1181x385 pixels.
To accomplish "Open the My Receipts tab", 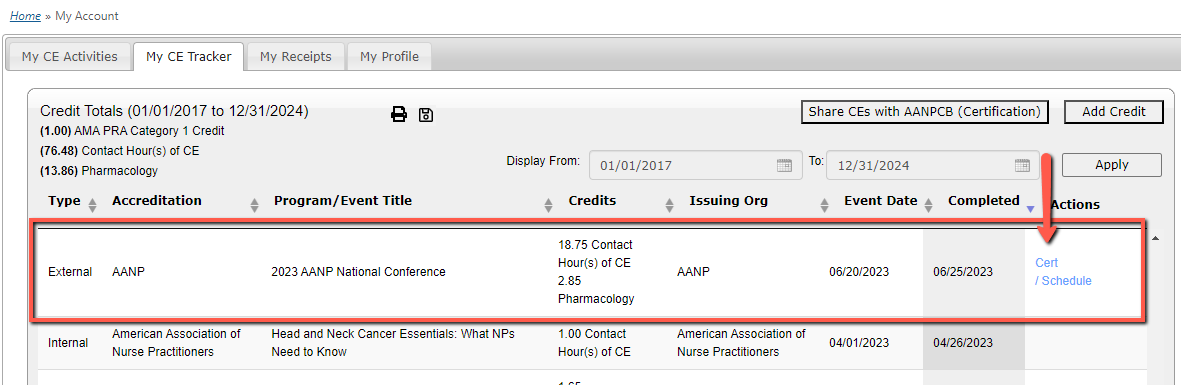I will coord(295,57).
